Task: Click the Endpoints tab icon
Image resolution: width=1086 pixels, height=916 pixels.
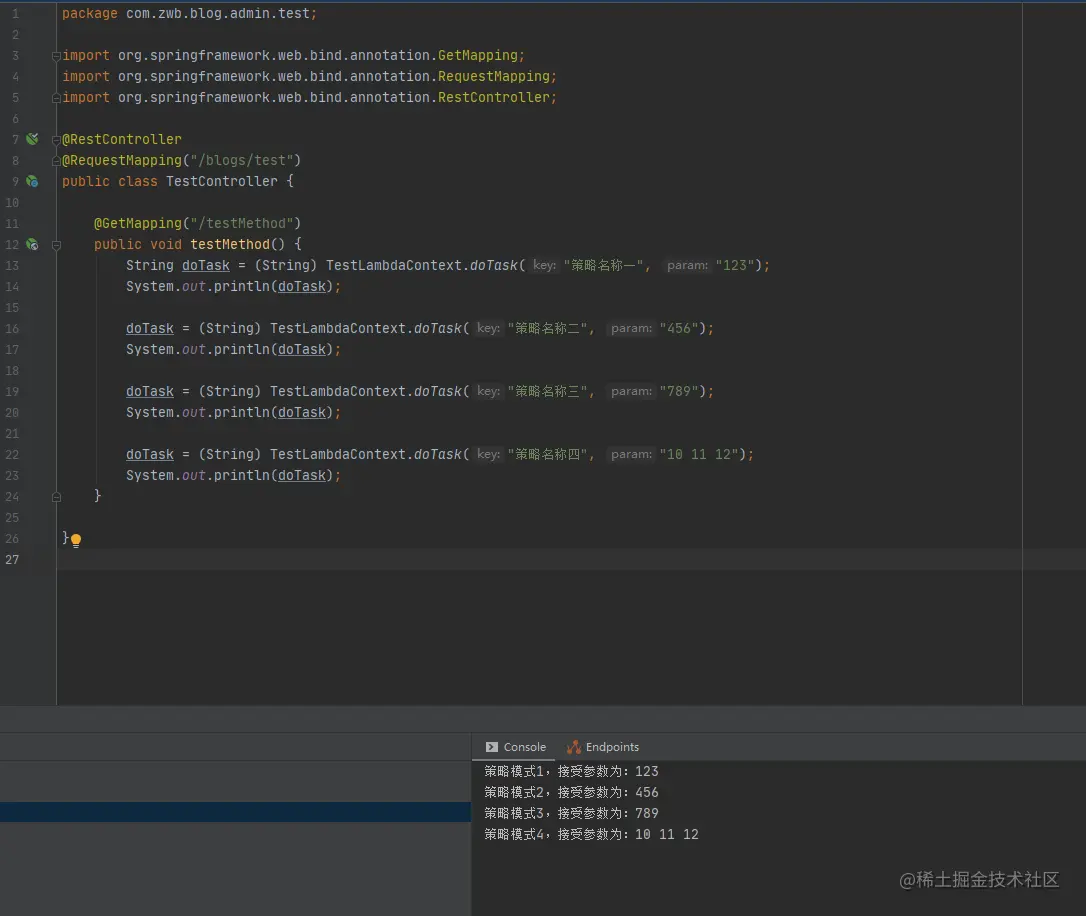Action: [573, 747]
